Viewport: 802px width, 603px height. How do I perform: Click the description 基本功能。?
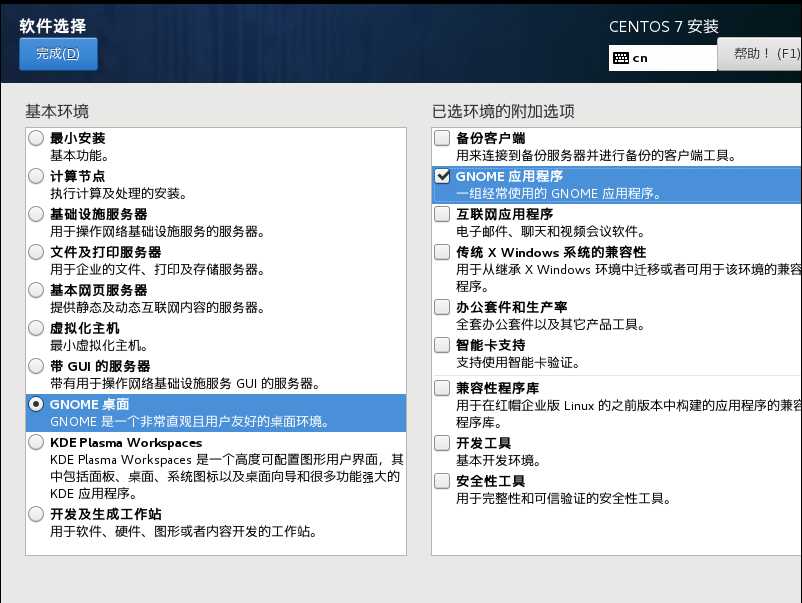79,155
